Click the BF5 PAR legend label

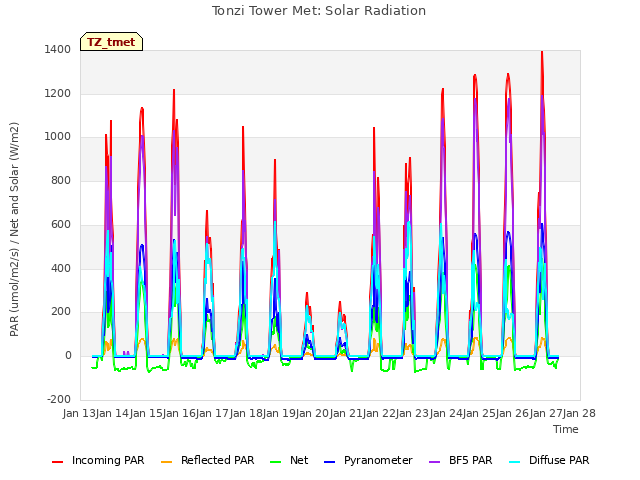471,460
